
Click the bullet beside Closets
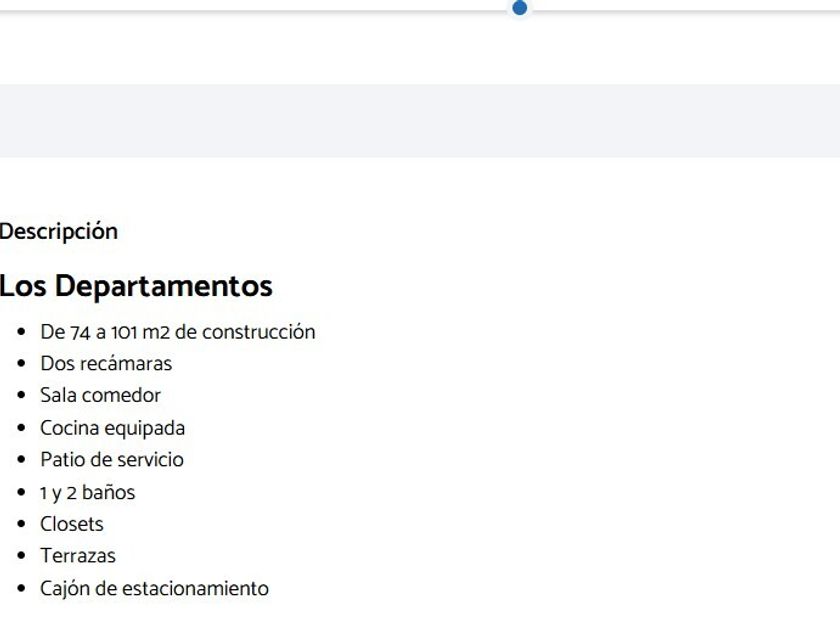(22, 524)
